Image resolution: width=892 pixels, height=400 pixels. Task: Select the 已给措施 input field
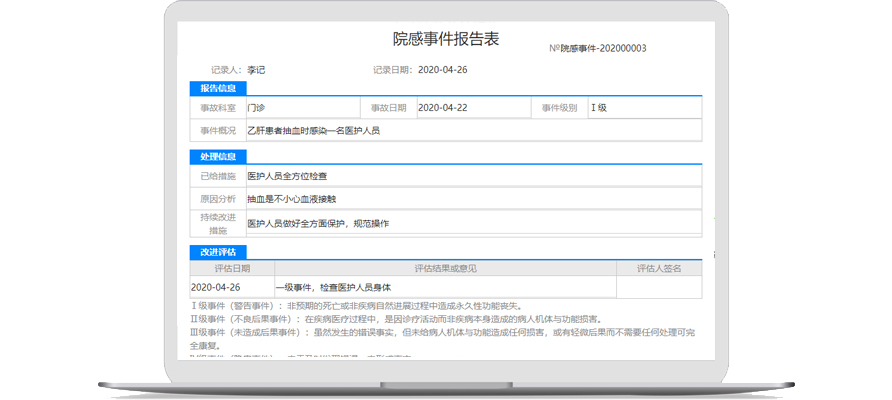pyautogui.click(x=472, y=176)
